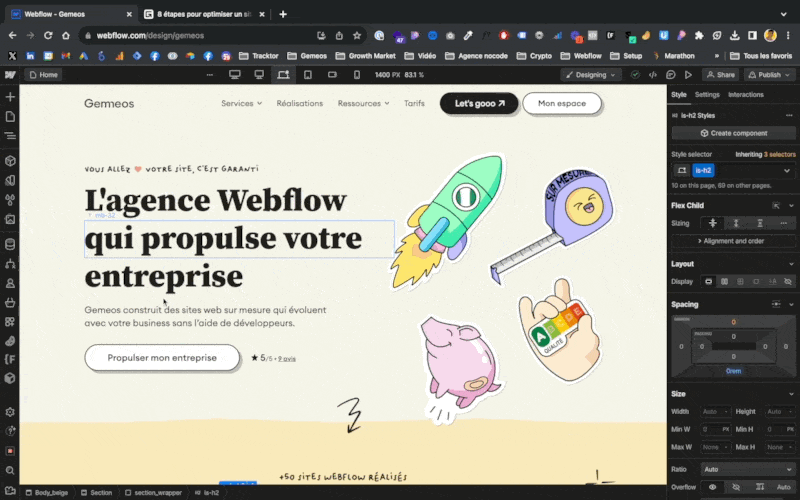Open the Navigator panel icon
Screen dimensions: 800x500
[10, 136]
